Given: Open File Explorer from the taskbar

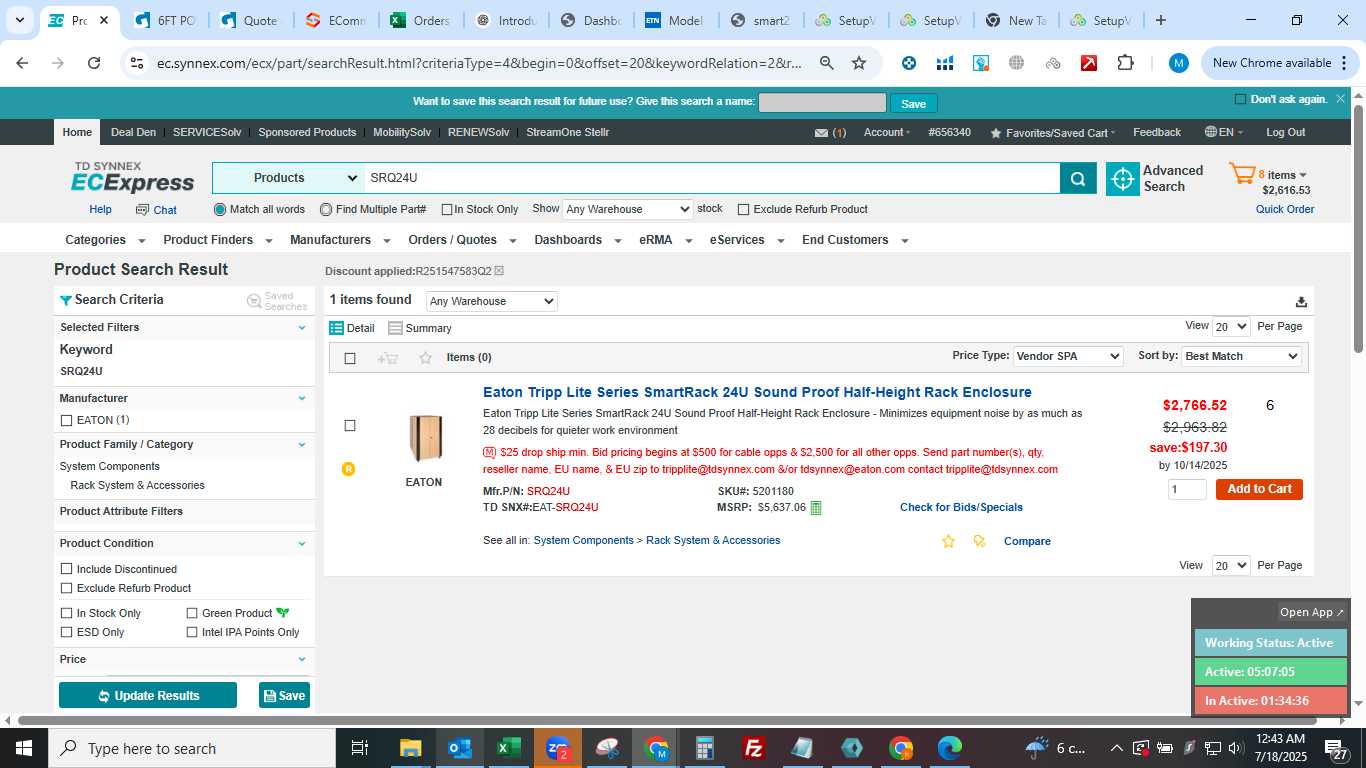Looking at the screenshot, I should click(x=410, y=748).
